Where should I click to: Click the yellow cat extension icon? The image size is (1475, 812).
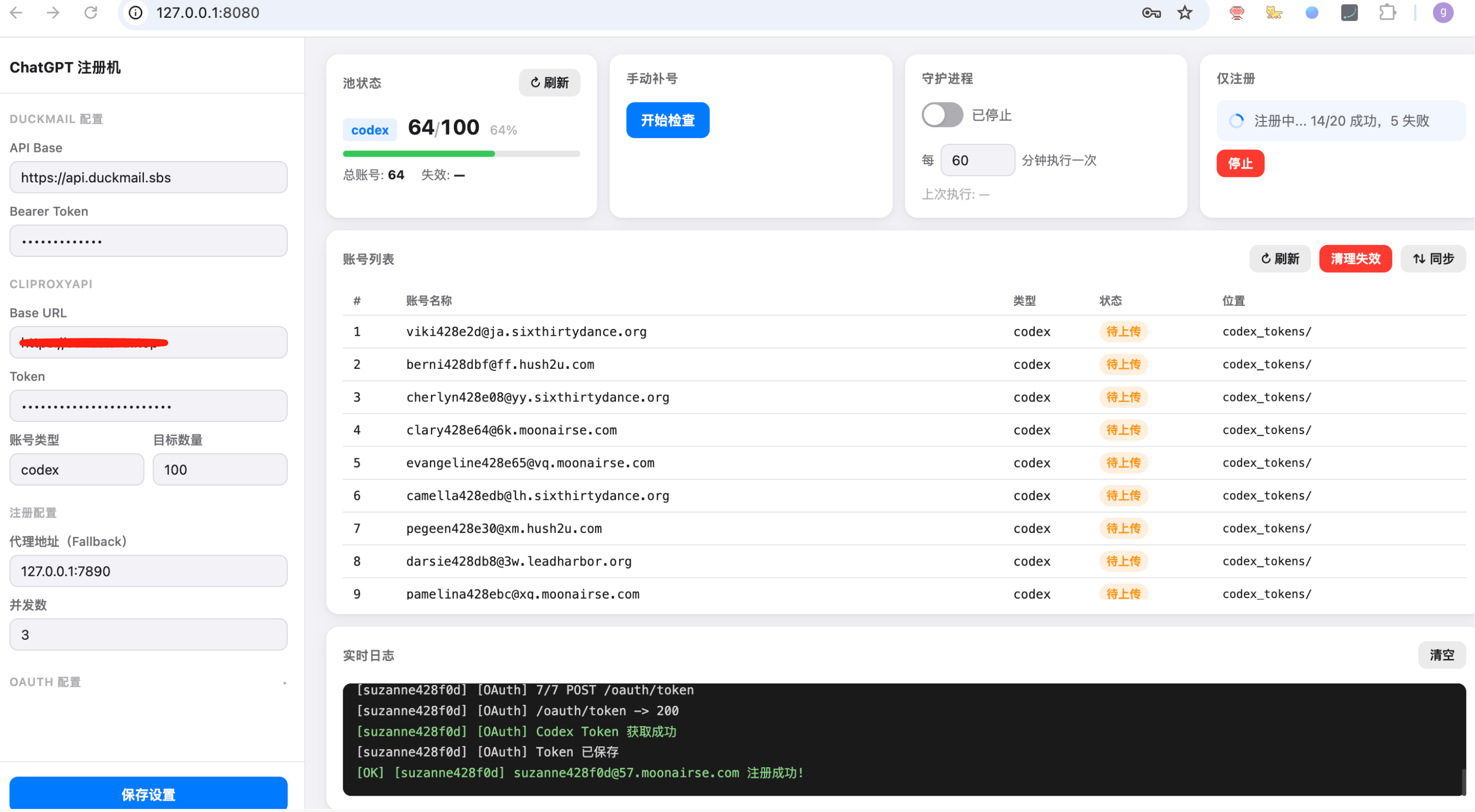coord(1274,13)
